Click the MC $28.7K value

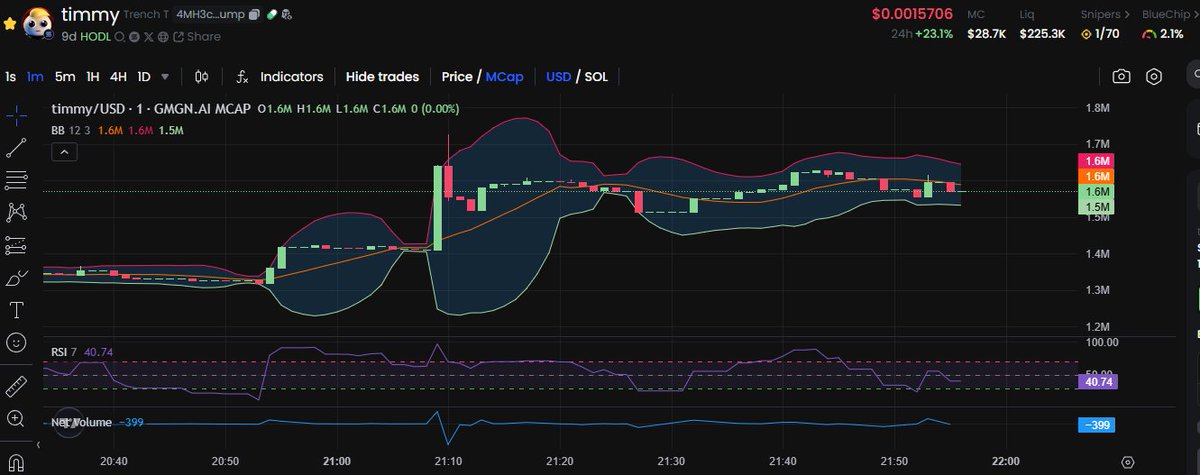pyautogui.click(x=986, y=34)
